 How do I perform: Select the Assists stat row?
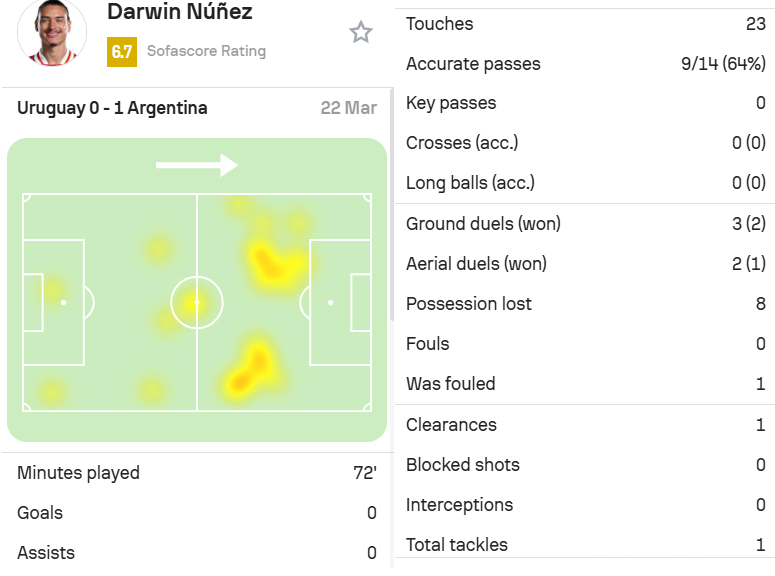click(197, 553)
